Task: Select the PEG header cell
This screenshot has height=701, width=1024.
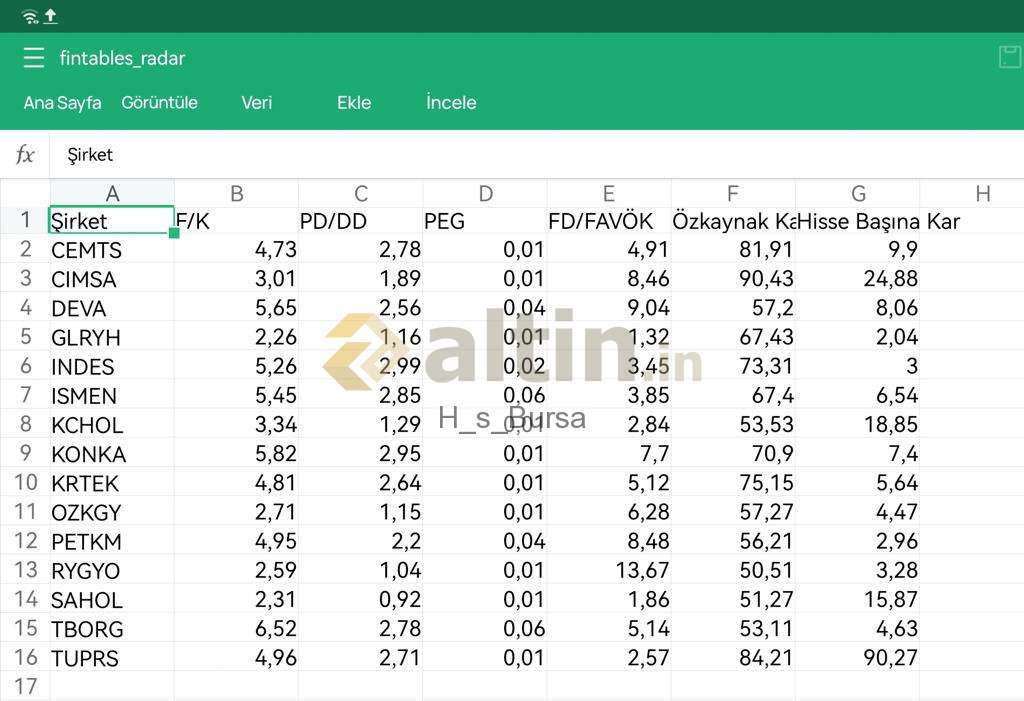Action: click(x=485, y=221)
